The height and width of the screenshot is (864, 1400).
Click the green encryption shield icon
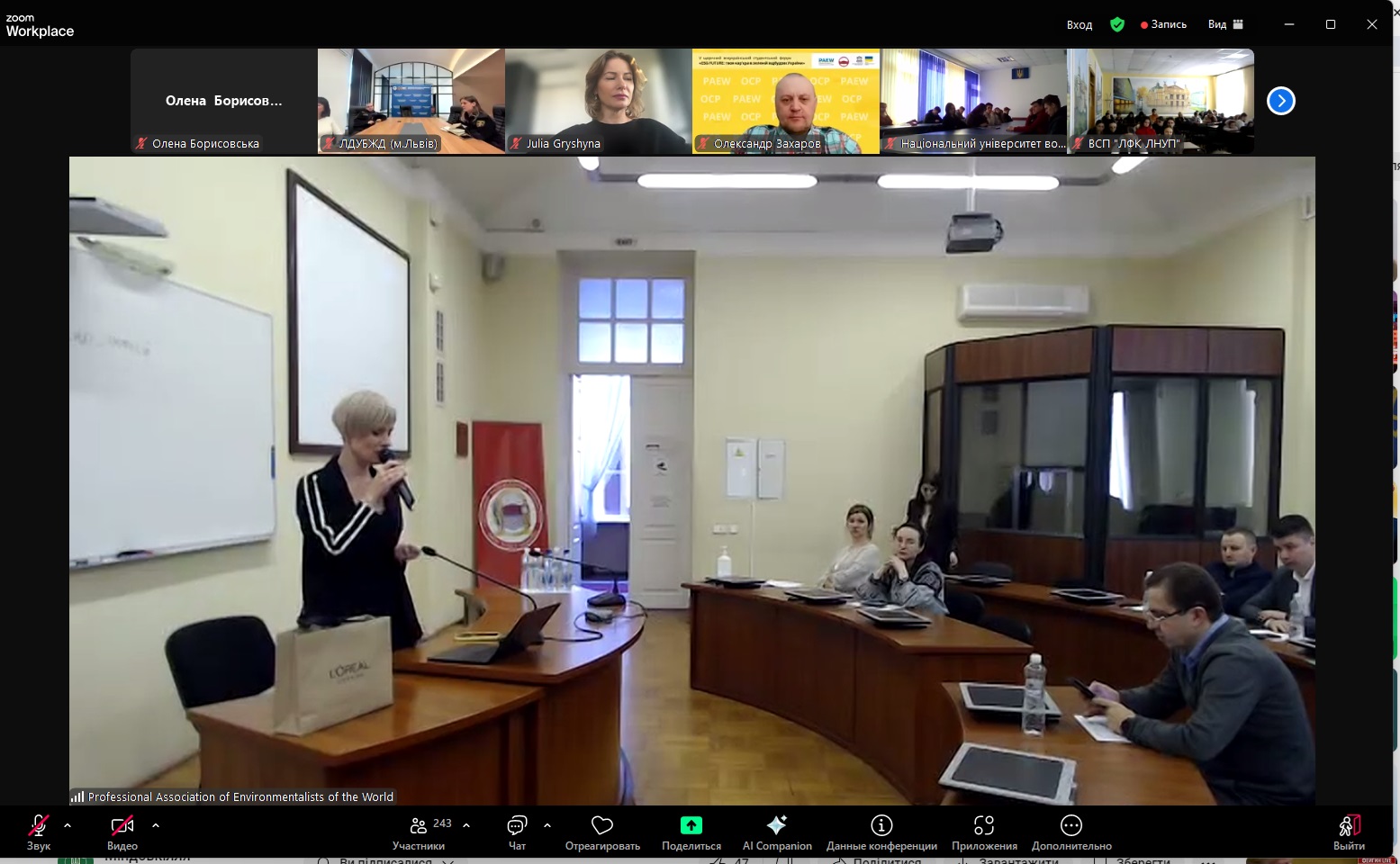[x=1117, y=24]
